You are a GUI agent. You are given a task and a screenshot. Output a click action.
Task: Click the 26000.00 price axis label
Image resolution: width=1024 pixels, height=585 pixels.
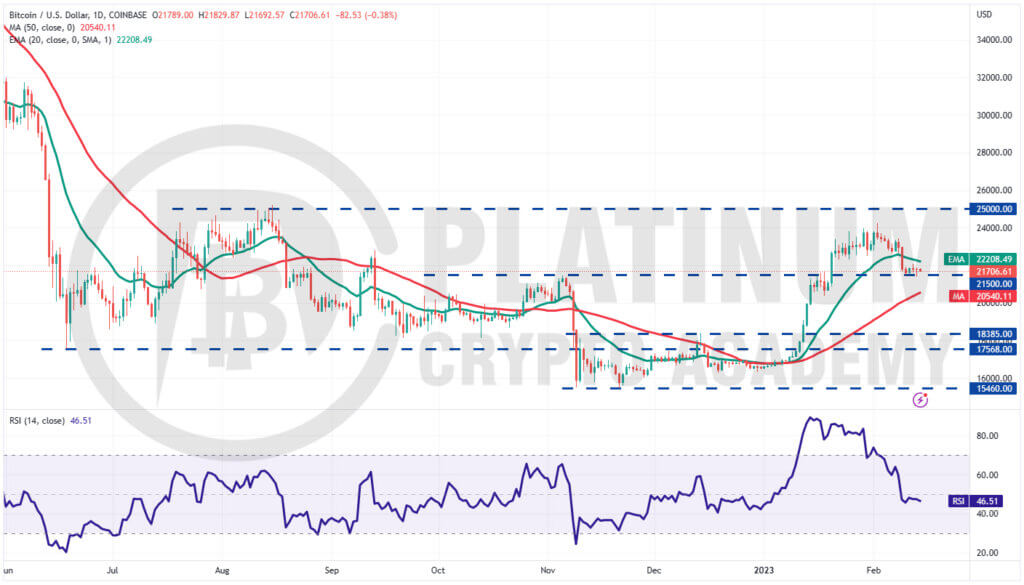[x=994, y=191]
